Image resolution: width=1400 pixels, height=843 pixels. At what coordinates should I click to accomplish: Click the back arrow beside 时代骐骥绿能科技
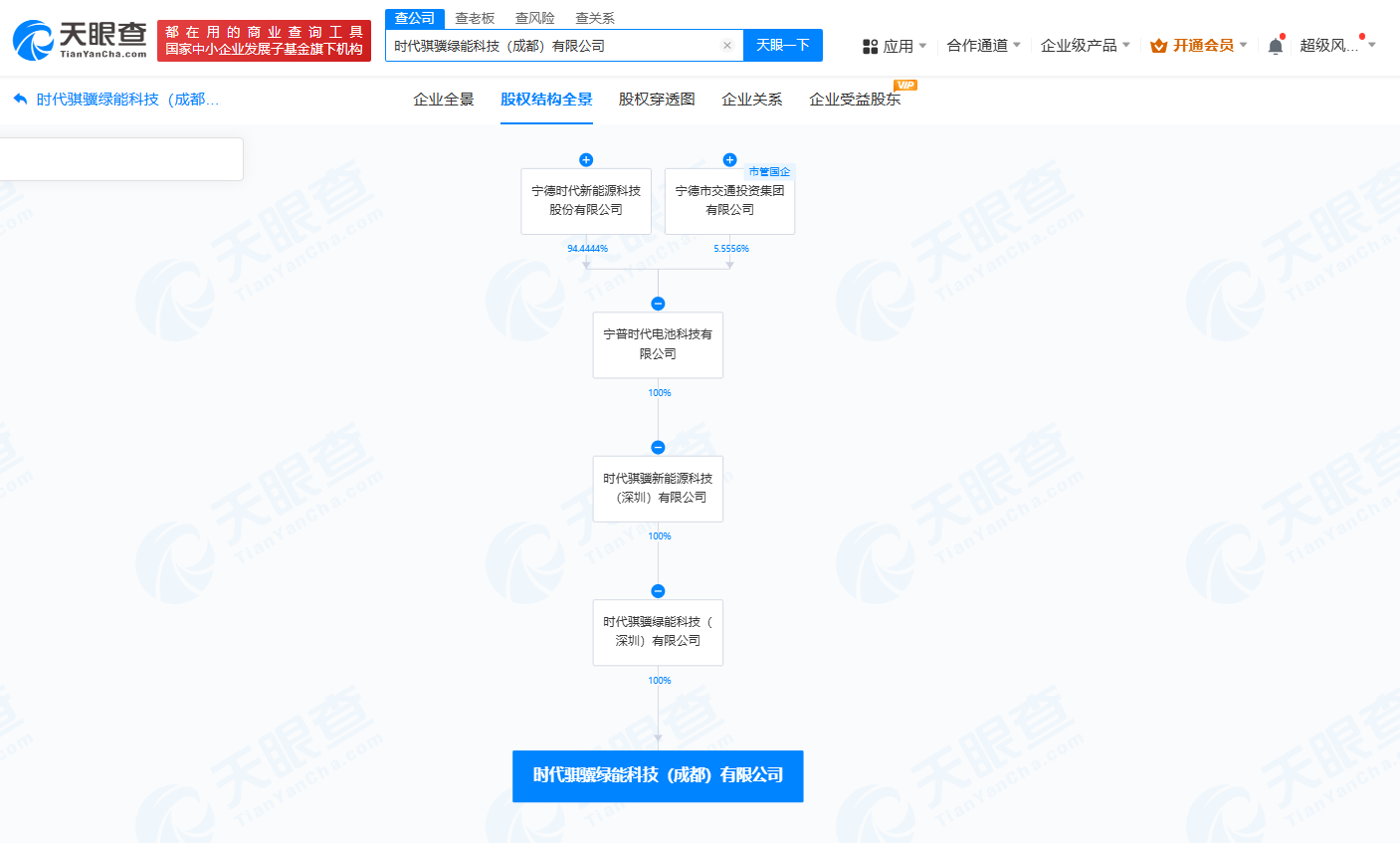20,100
